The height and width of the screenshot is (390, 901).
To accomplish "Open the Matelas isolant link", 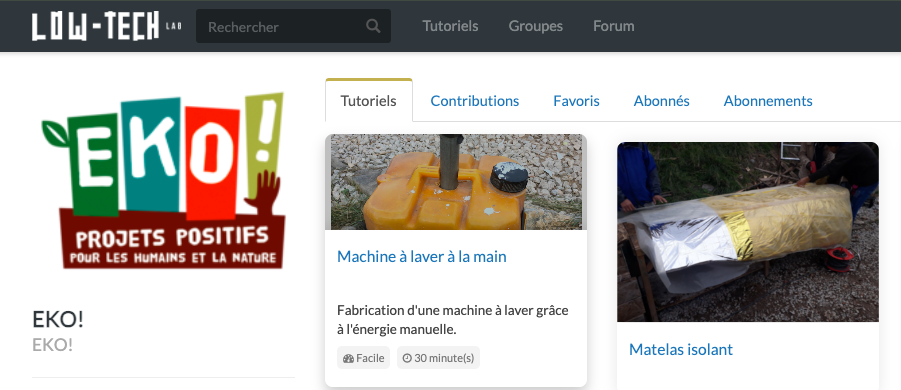I will (x=680, y=349).
